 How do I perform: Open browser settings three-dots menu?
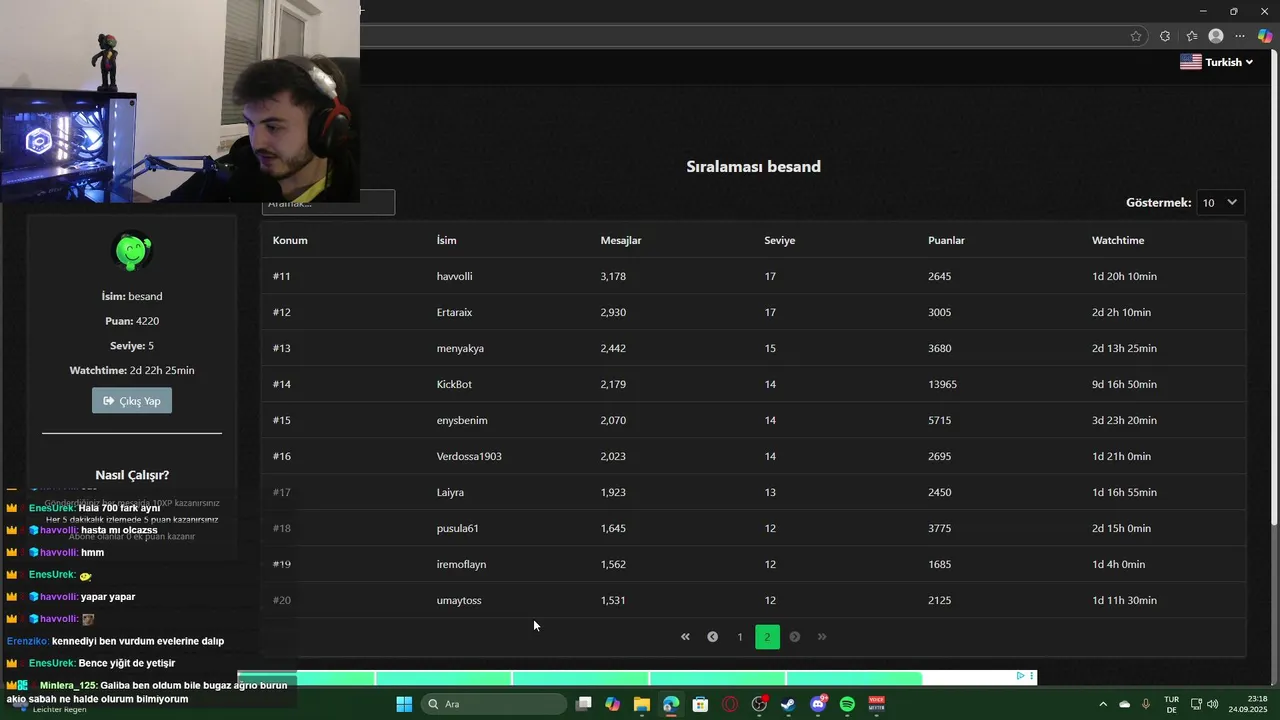tap(1241, 36)
